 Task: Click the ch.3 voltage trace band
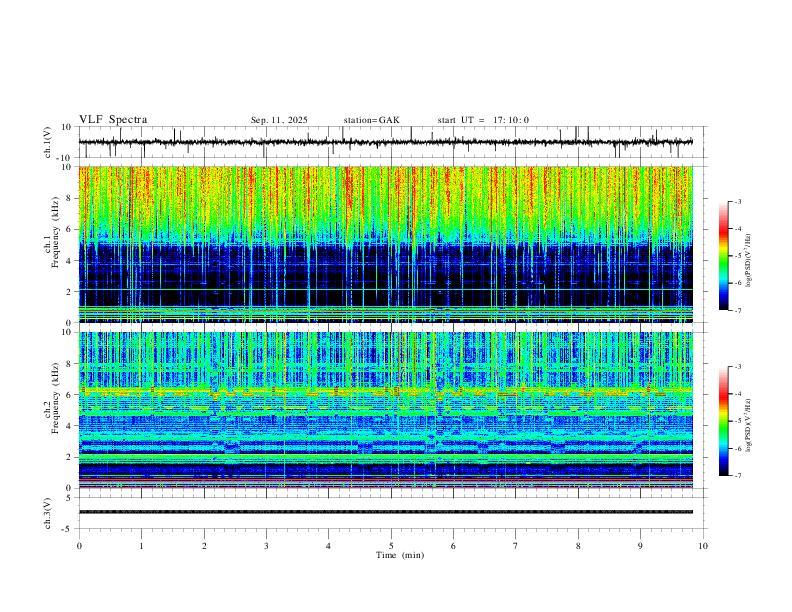(386, 512)
